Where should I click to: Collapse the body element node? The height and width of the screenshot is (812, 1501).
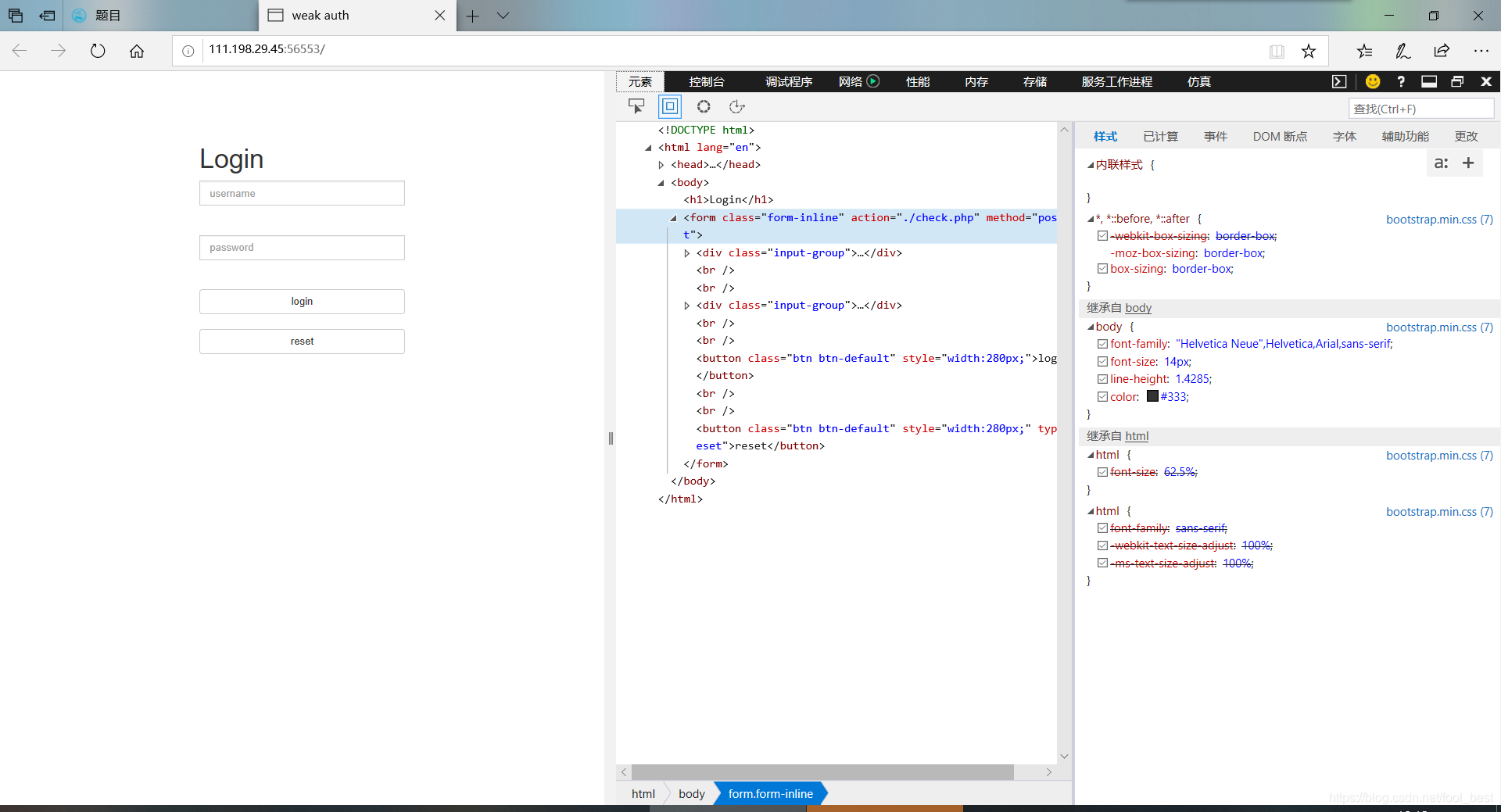(661, 183)
